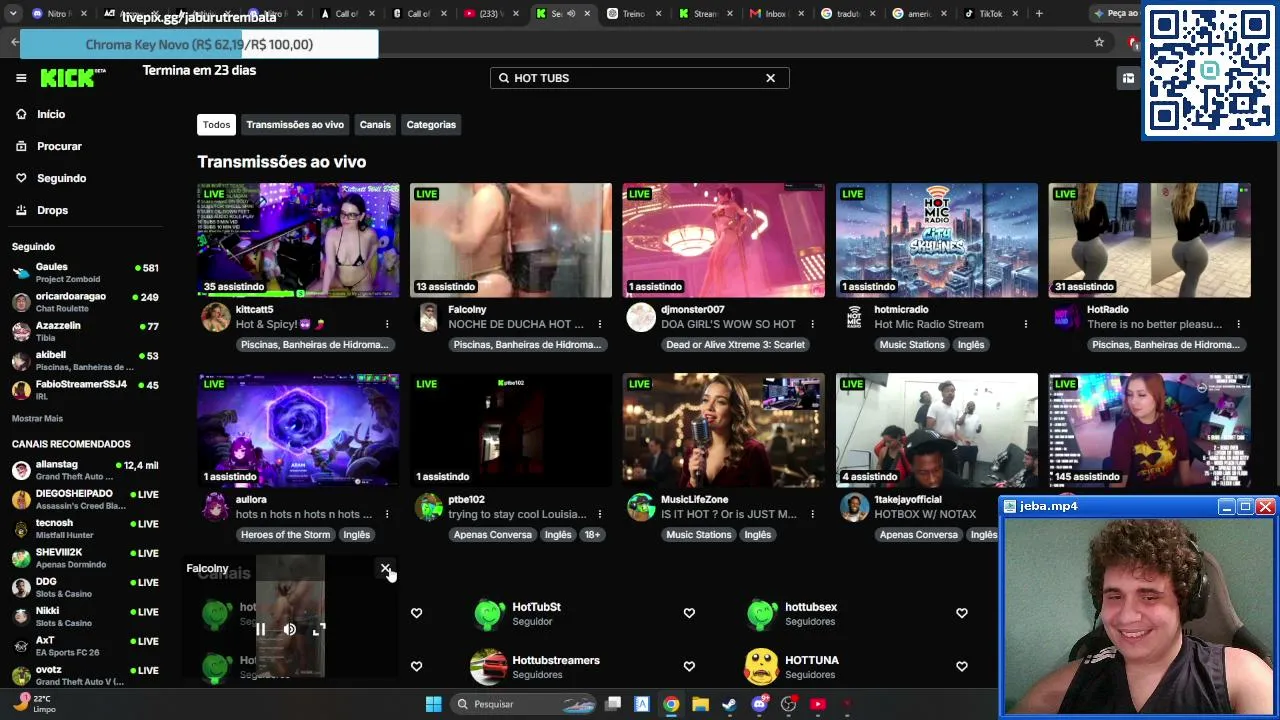
Task: Follow the Hottubstreamers channel with heart
Action: pos(689,666)
